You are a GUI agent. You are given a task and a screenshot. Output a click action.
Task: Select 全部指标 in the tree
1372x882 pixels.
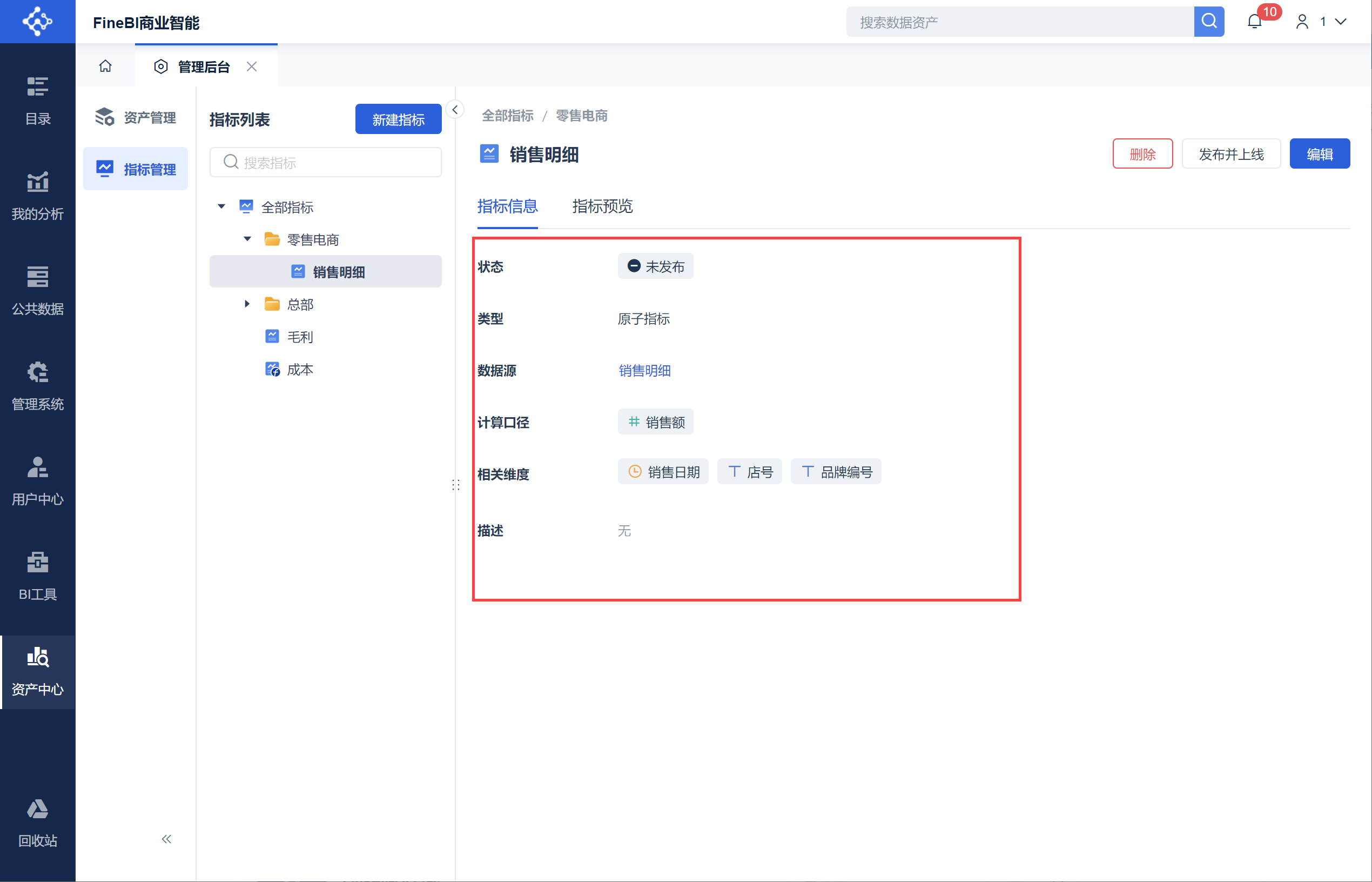click(x=287, y=207)
